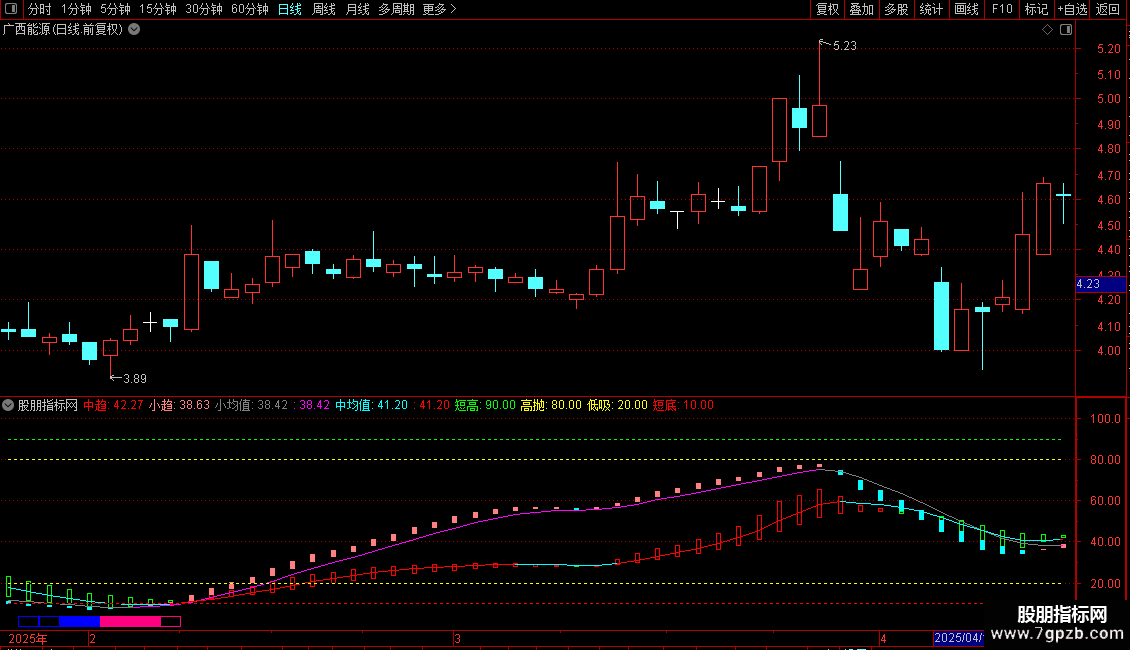Click month 3 marker on time axis
Image resolution: width=1130 pixels, height=650 pixels.
point(457,638)
